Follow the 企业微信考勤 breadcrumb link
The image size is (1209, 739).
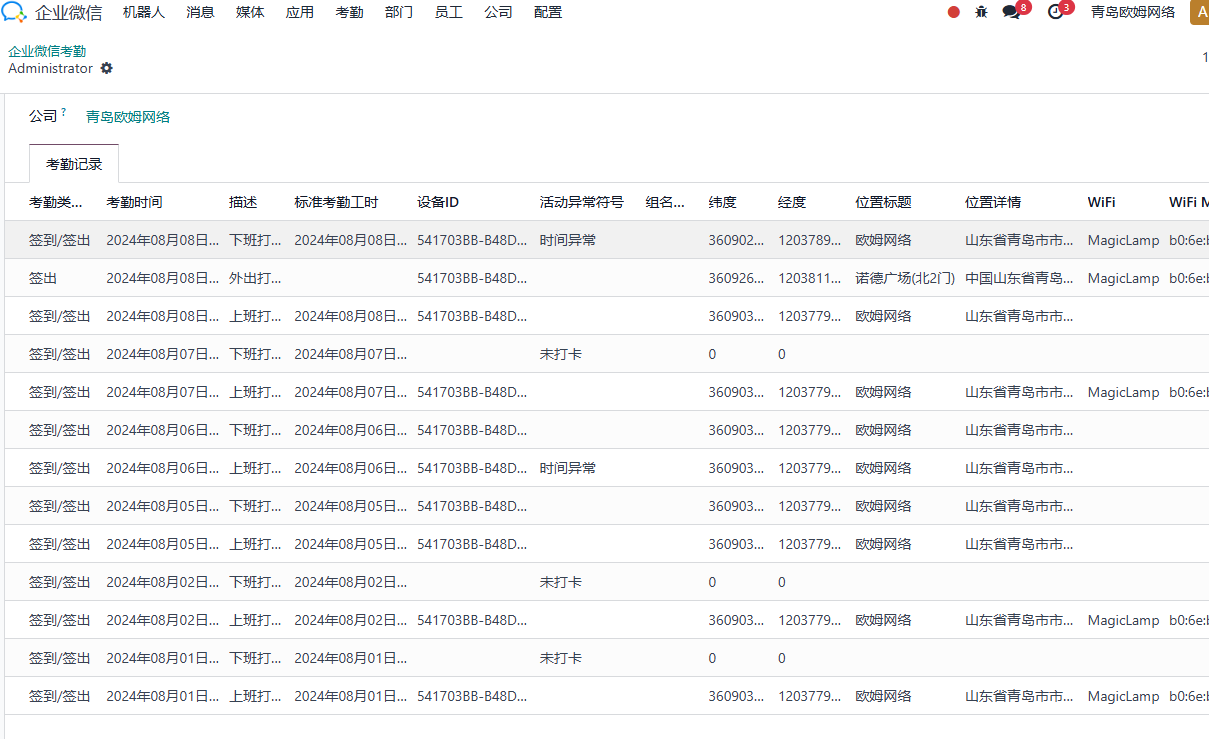pyautogui.click(x=47, y=51)
